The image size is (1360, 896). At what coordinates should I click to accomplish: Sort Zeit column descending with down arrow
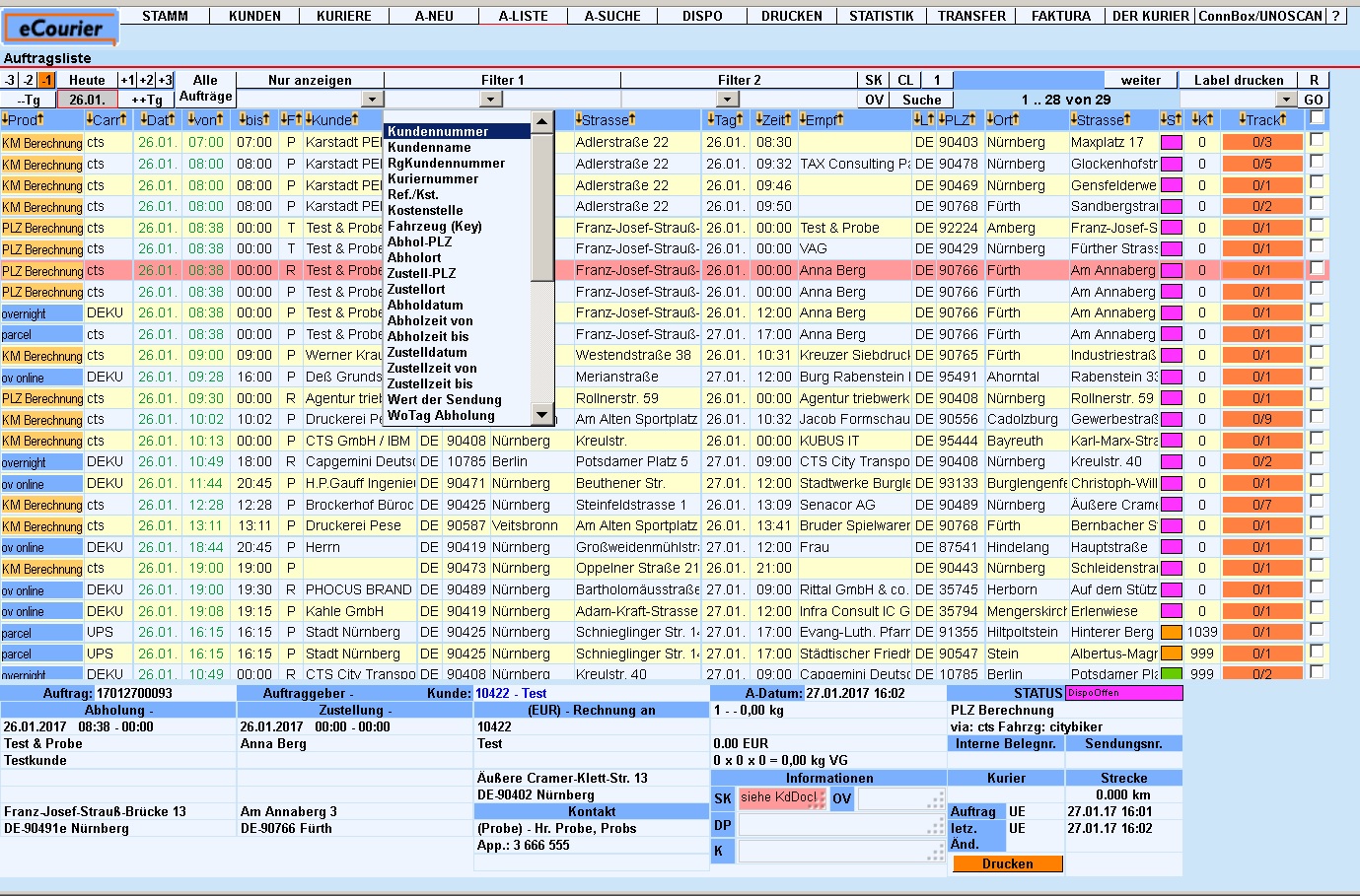click(x=760, y=120)
